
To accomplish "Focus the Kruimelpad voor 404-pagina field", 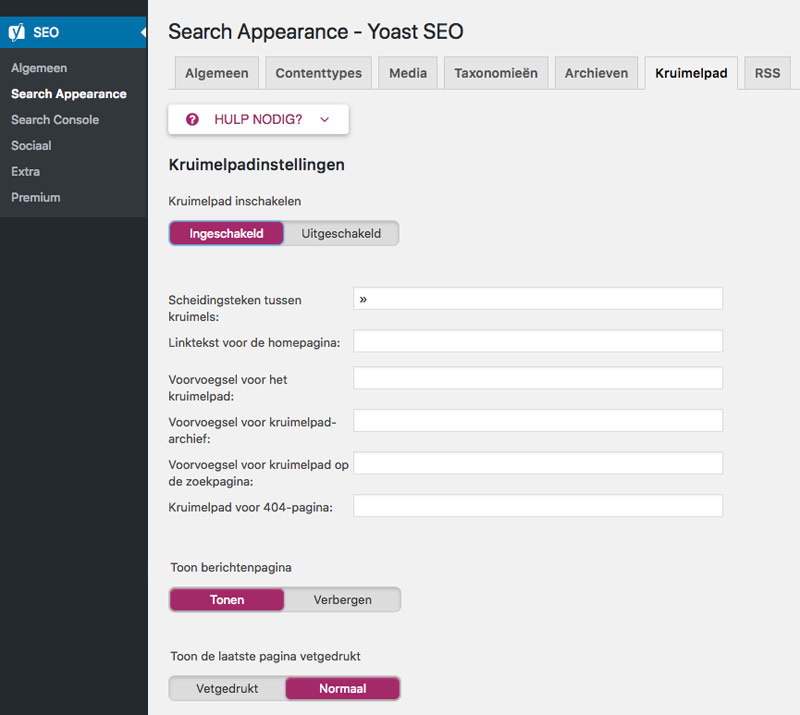I will [x=538, y=506].
